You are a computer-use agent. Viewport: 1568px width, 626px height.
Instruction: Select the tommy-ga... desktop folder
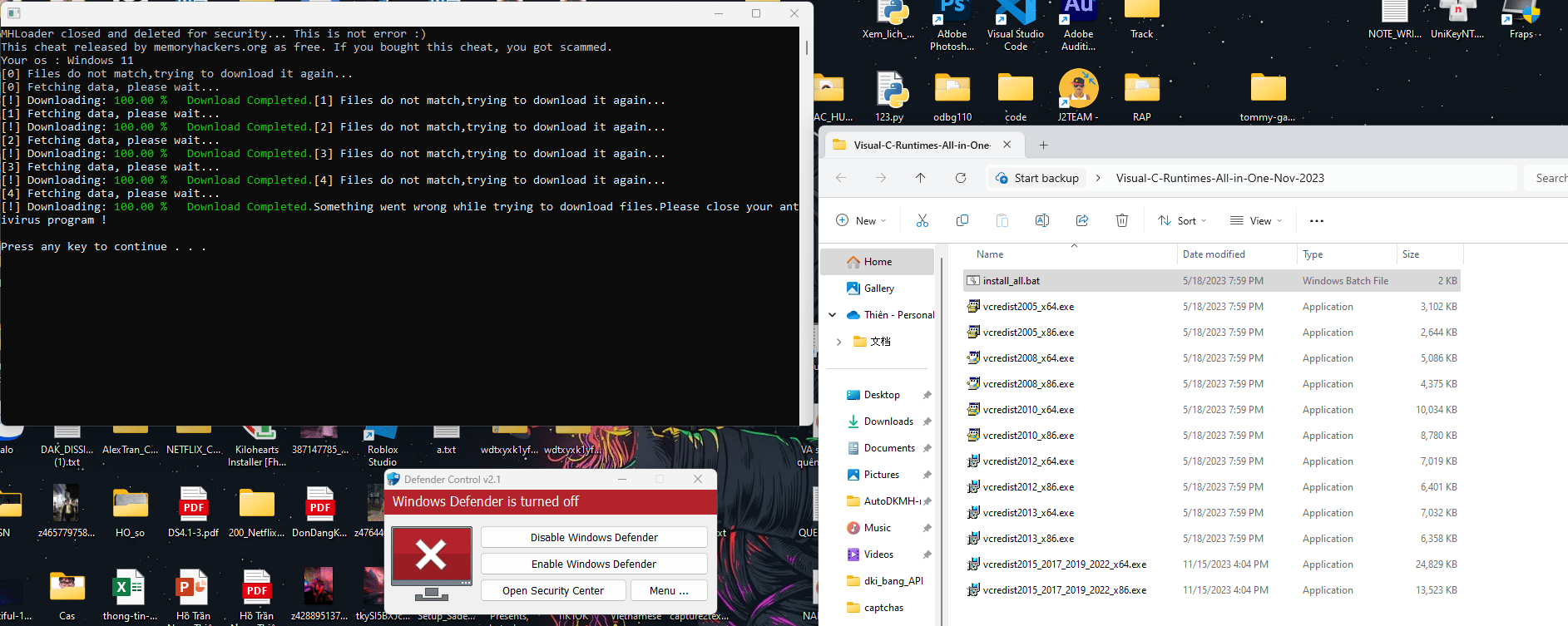pos(1268,96)
